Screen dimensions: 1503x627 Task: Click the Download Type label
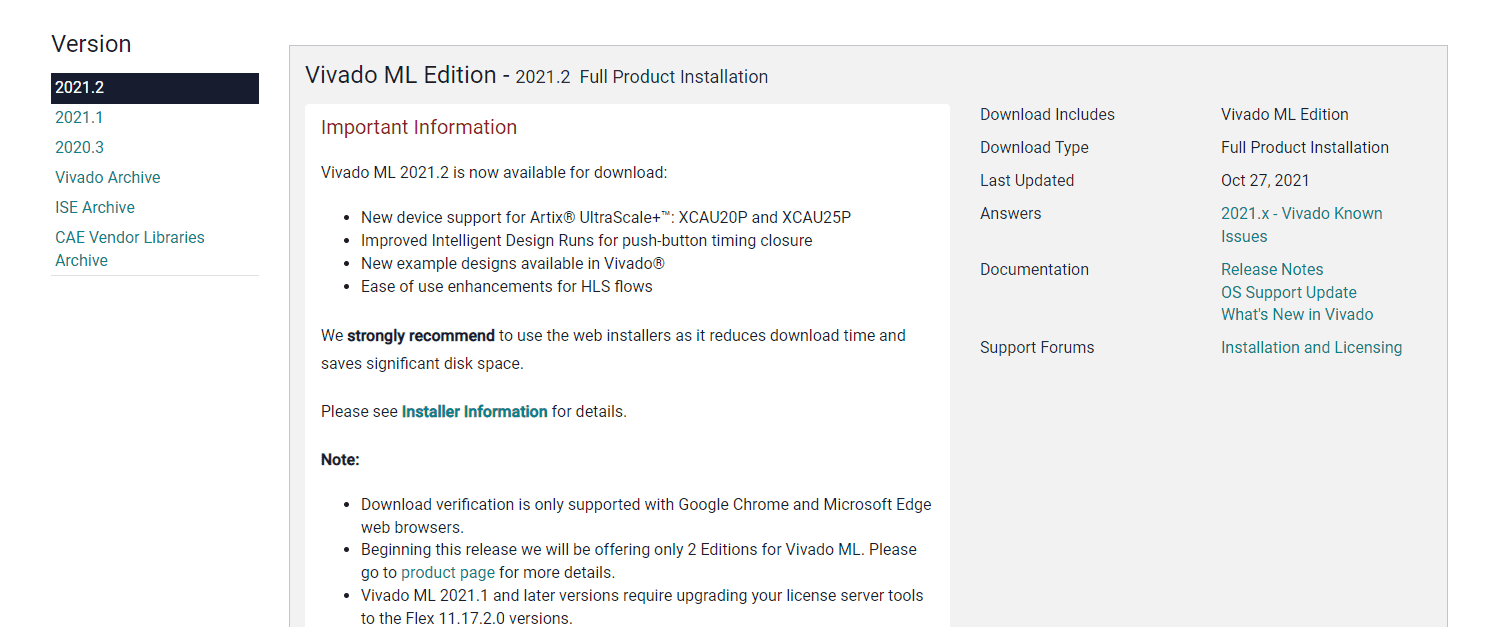click(1034, 148)
